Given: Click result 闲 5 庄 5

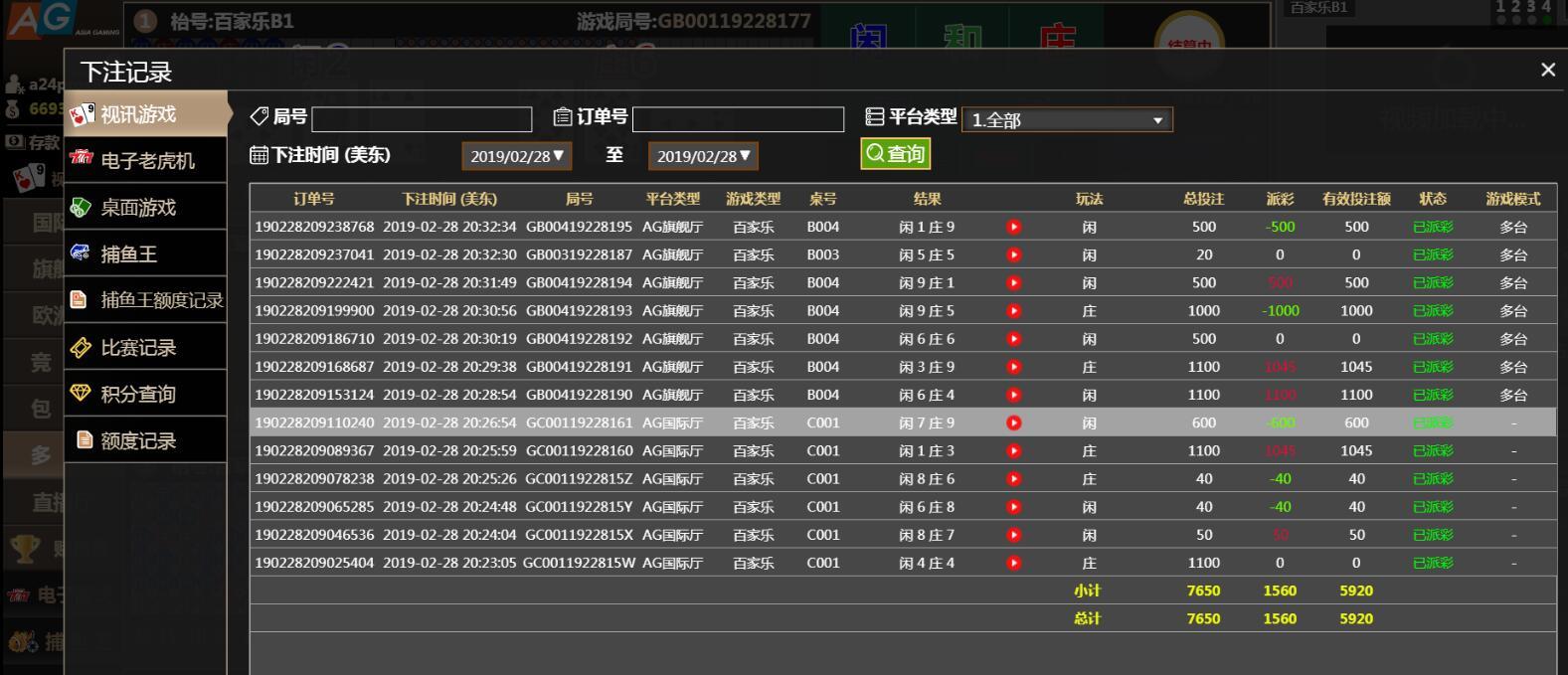Looking at the screenshot, I should point(927,254).
